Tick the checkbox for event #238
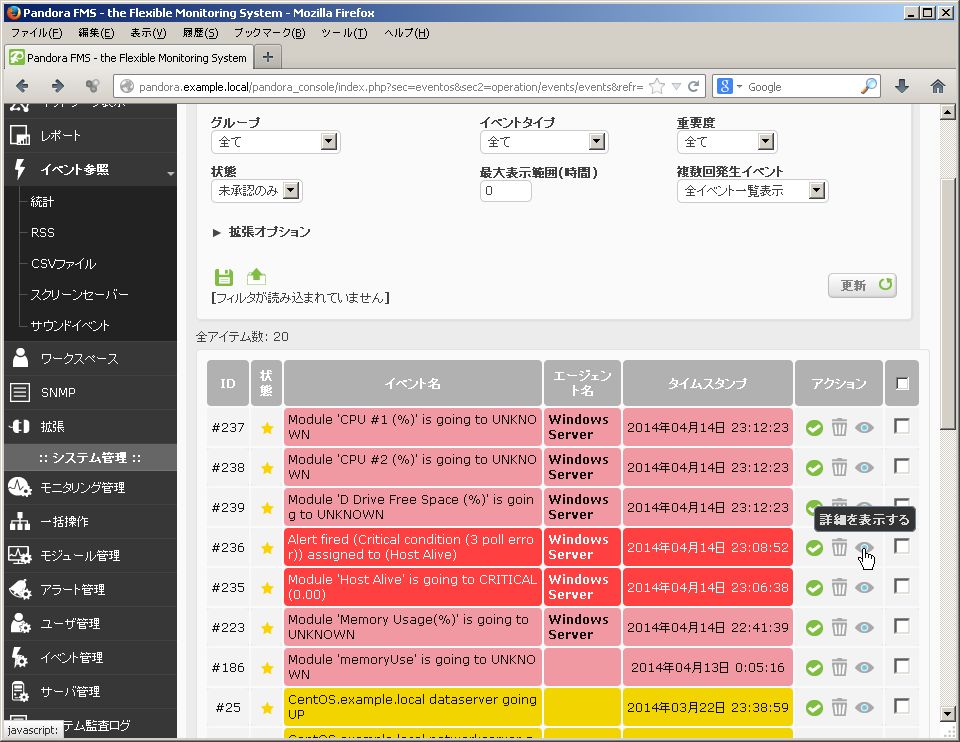Screen dimensions: 960x742 click(902, 467)
